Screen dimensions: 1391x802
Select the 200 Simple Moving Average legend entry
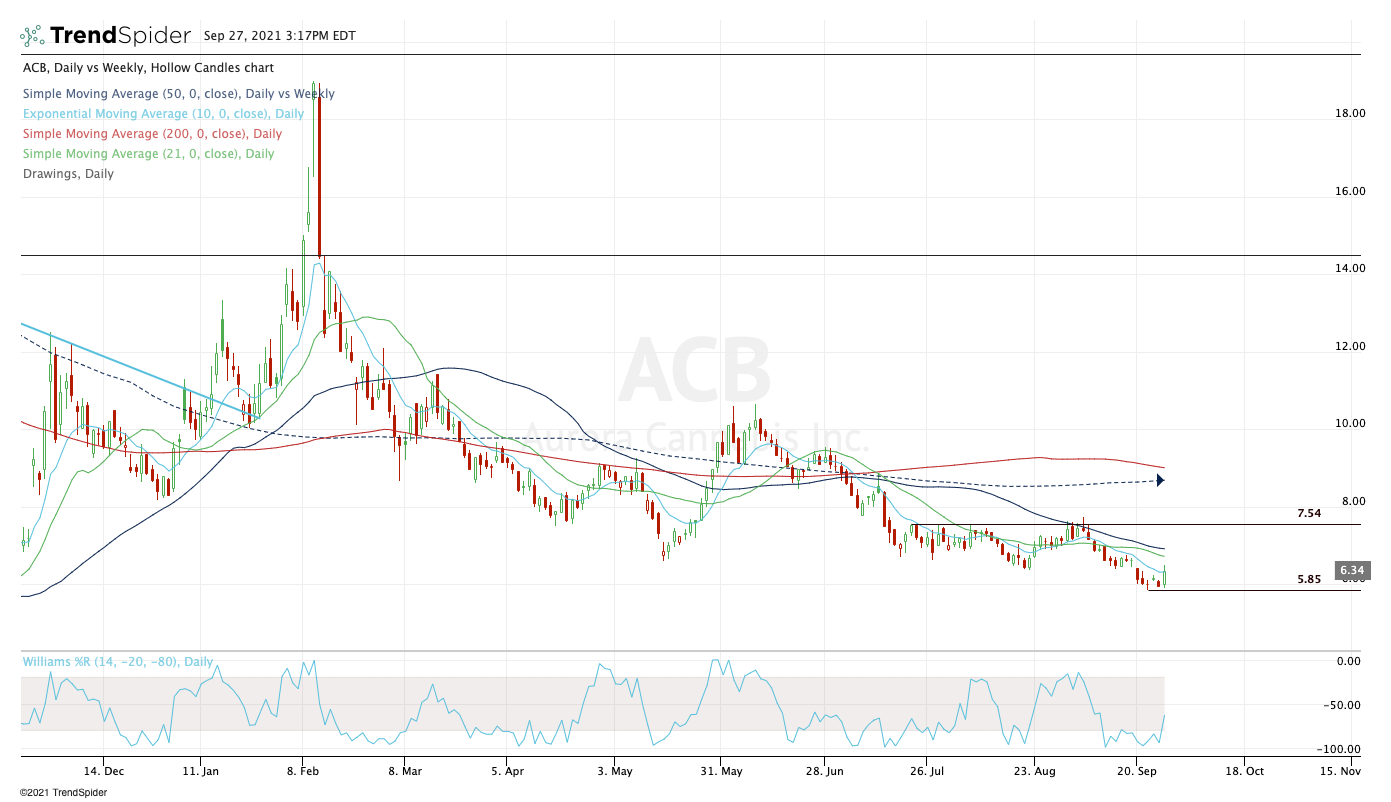152,134
